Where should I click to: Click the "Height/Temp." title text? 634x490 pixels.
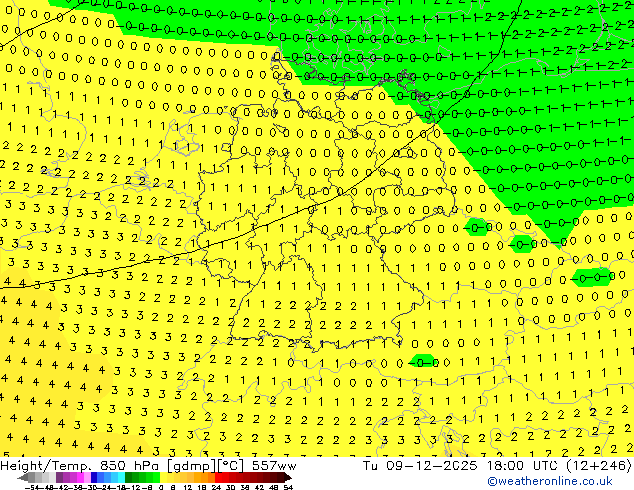pos(47,466)
